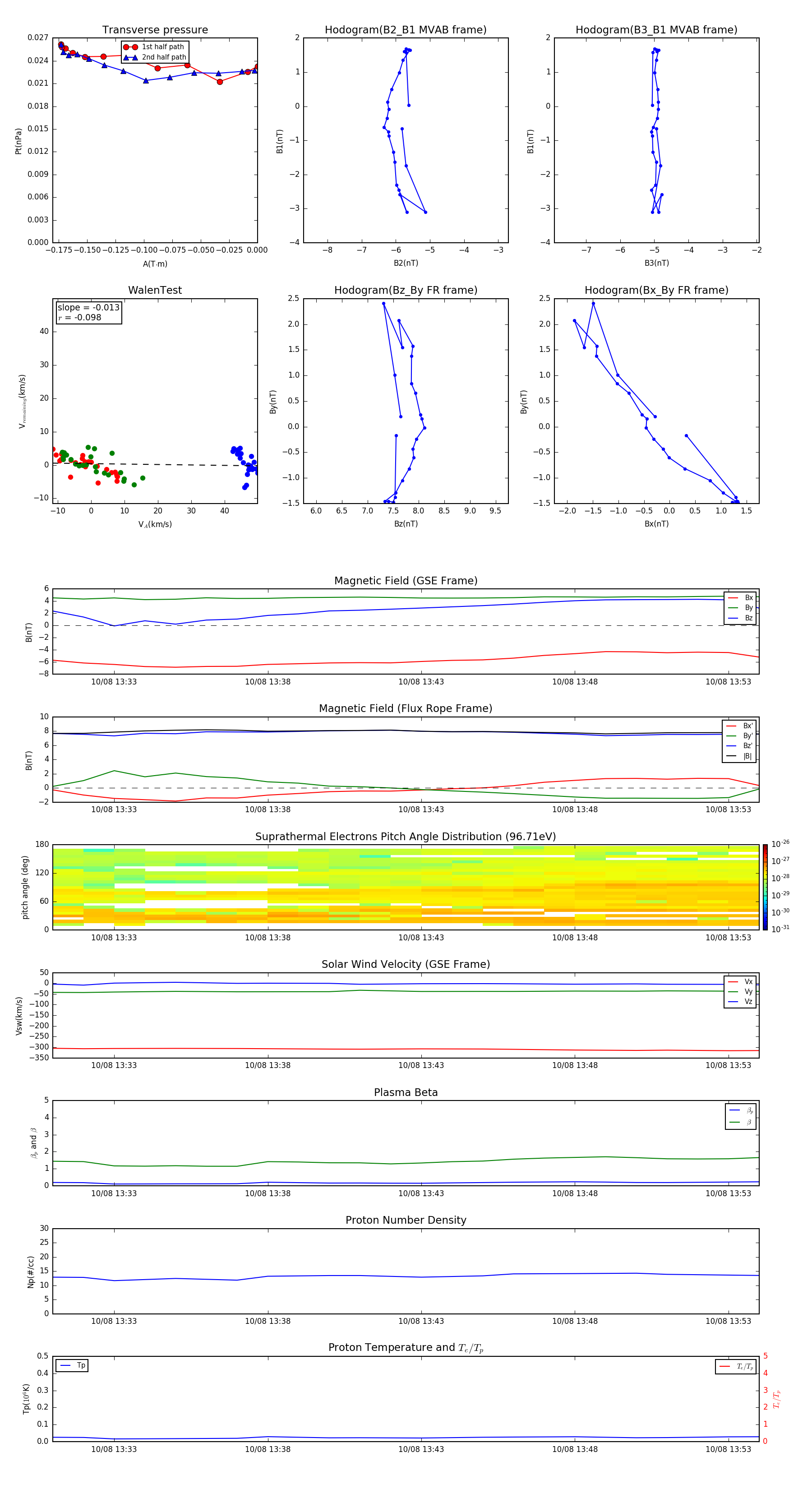This screenshot has width=812, height=1489.
Task: Click the 'Proton Number Density' title
Action: pyautogui.click(x=406, y=1220)
